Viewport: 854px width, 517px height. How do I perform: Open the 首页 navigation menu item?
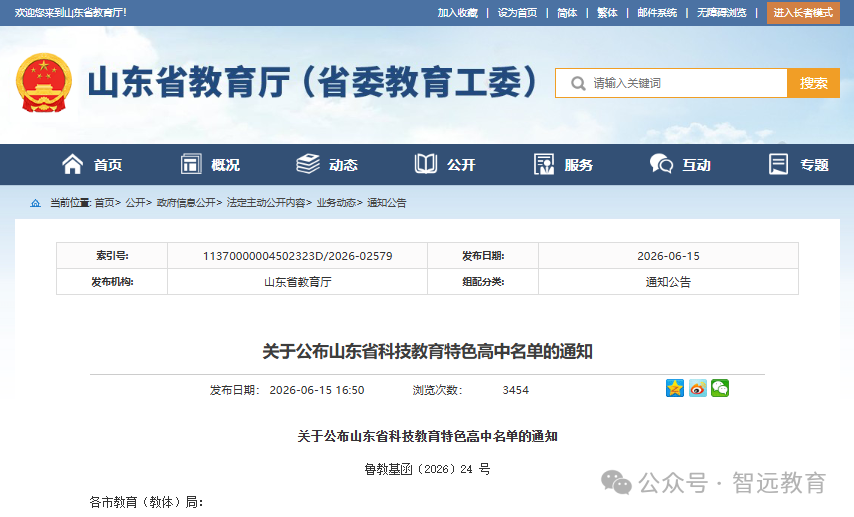108,165
